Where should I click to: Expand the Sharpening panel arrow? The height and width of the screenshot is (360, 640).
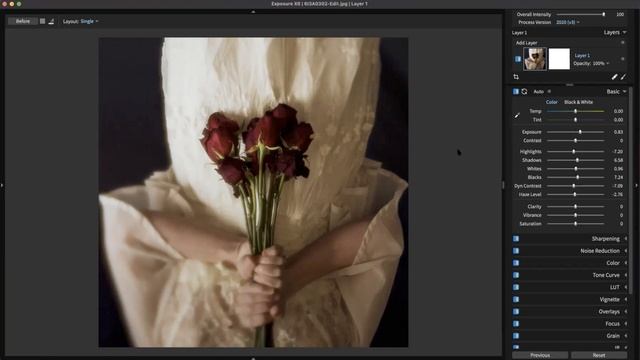pyautogui.click(x=625, y=239)
